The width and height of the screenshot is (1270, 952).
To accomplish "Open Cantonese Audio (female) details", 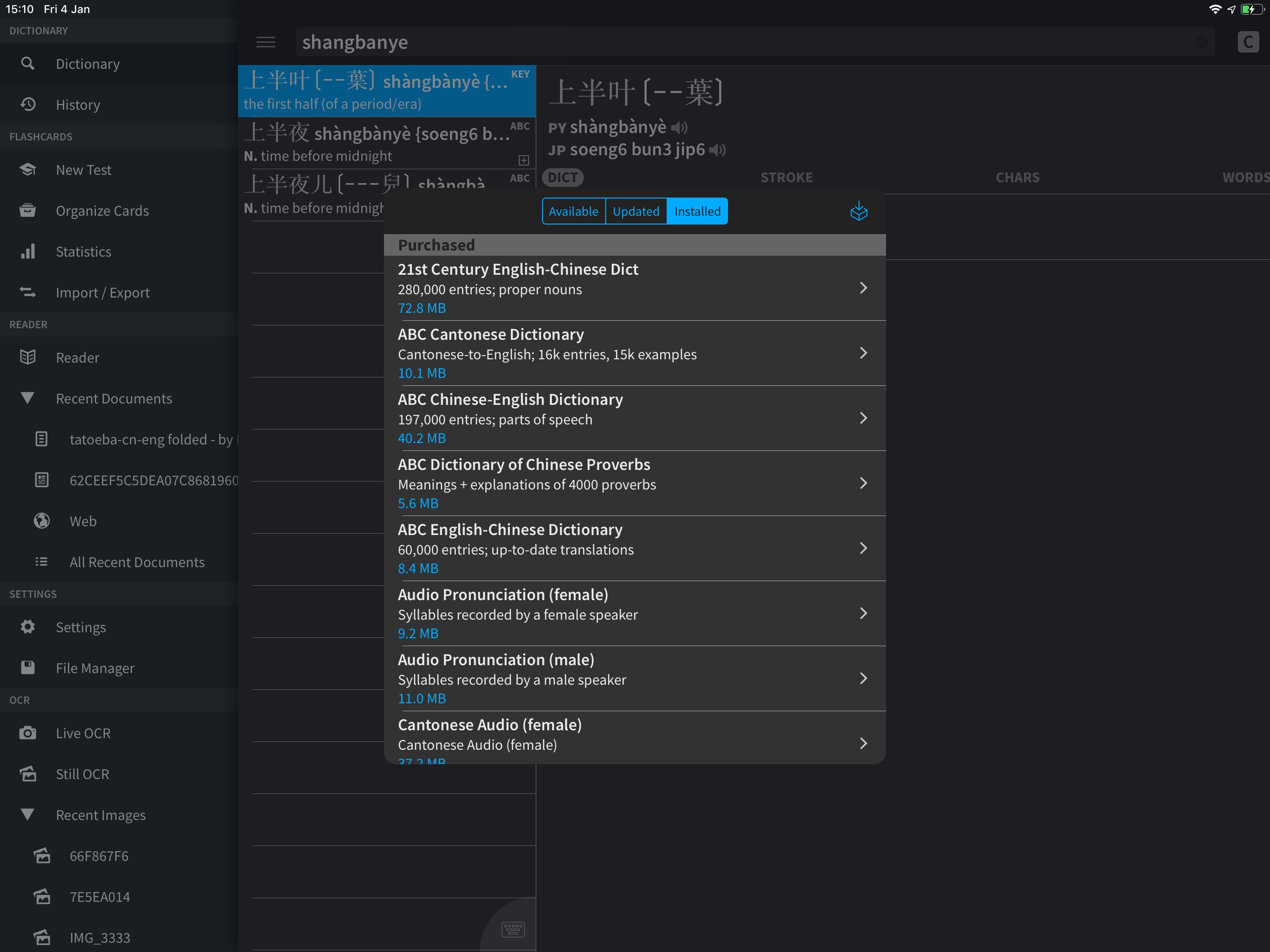I will [635, 738].
